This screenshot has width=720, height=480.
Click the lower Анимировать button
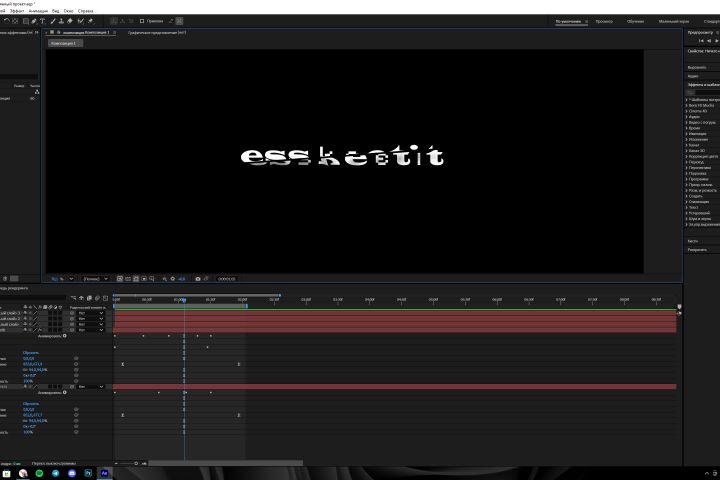coord(52,393)
